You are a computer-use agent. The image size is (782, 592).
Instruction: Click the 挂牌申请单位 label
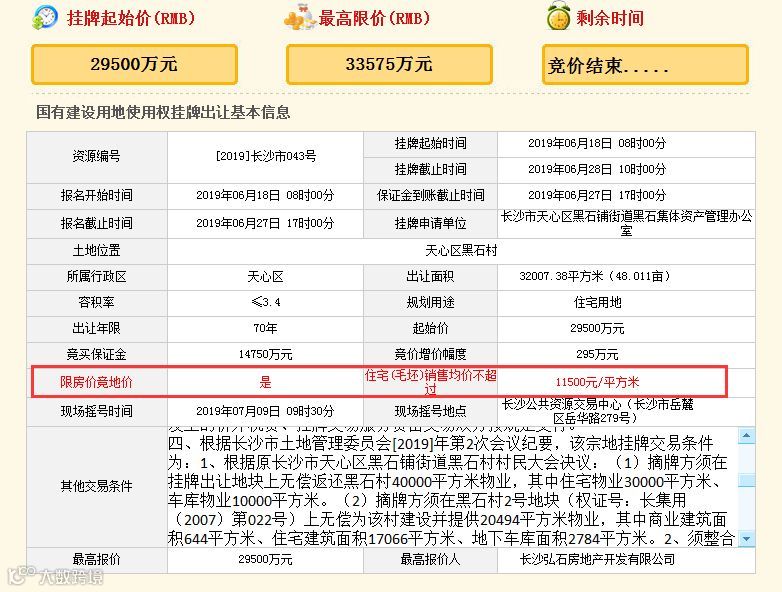click(x=430, y=223)
